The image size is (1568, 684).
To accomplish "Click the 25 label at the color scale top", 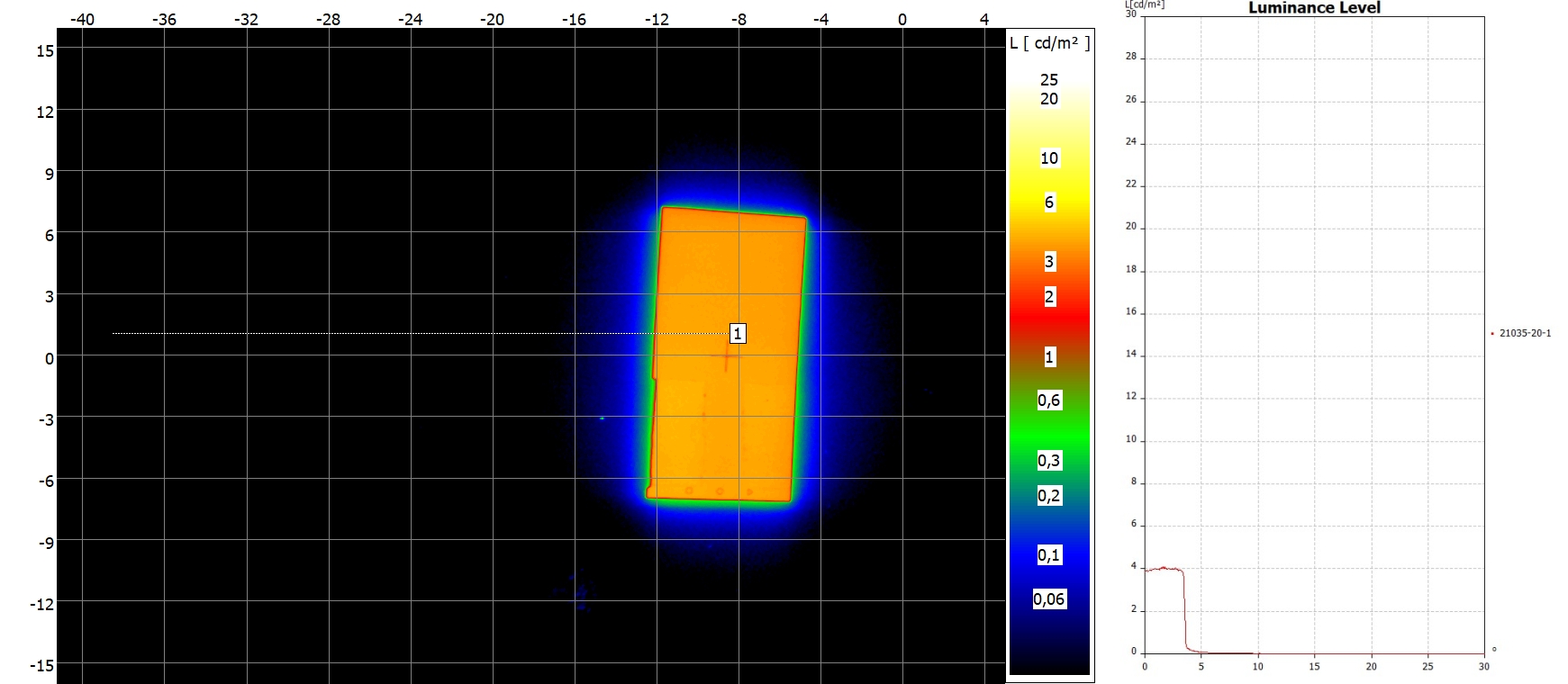I will point(1049,80).
